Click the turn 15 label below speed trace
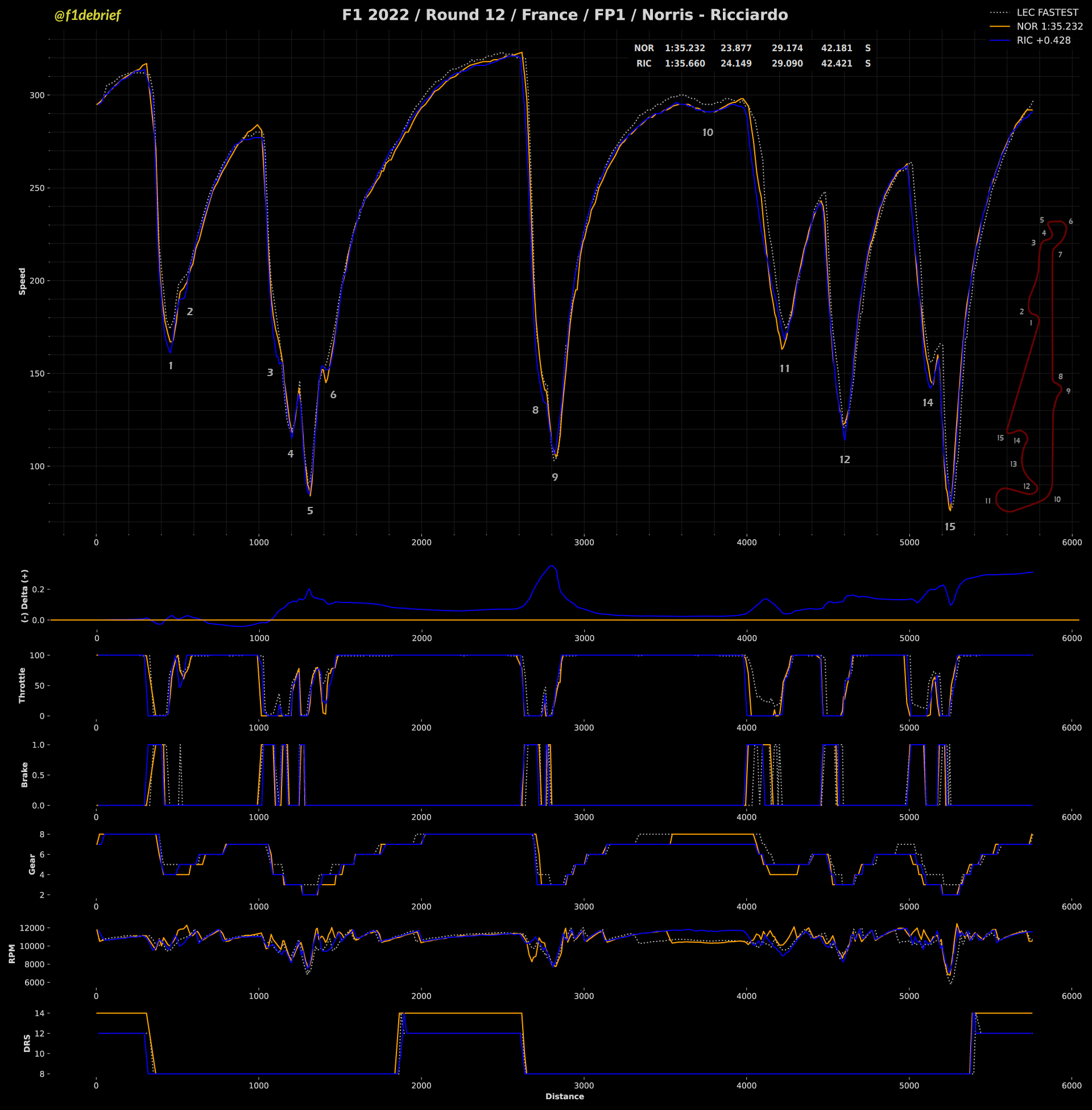The height and width of the screenshot is (1110, 1092). [x=950, y=527]
